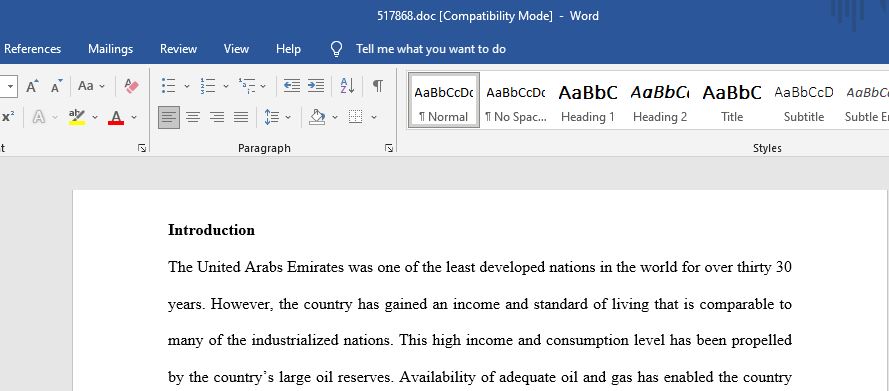
Task: Apply text effects outlined A icon
Action: [x=39, y=117]
